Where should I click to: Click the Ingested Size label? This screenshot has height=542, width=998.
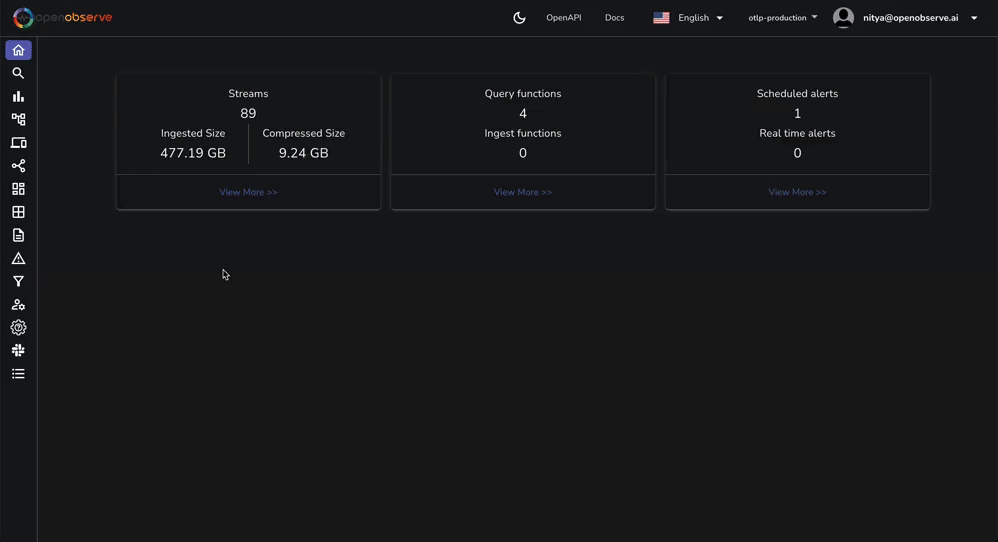click(193, 133)
